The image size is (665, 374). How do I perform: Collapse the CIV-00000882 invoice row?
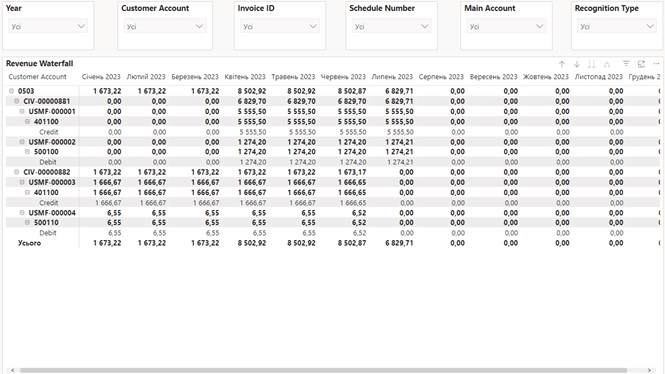pos(17,172)
